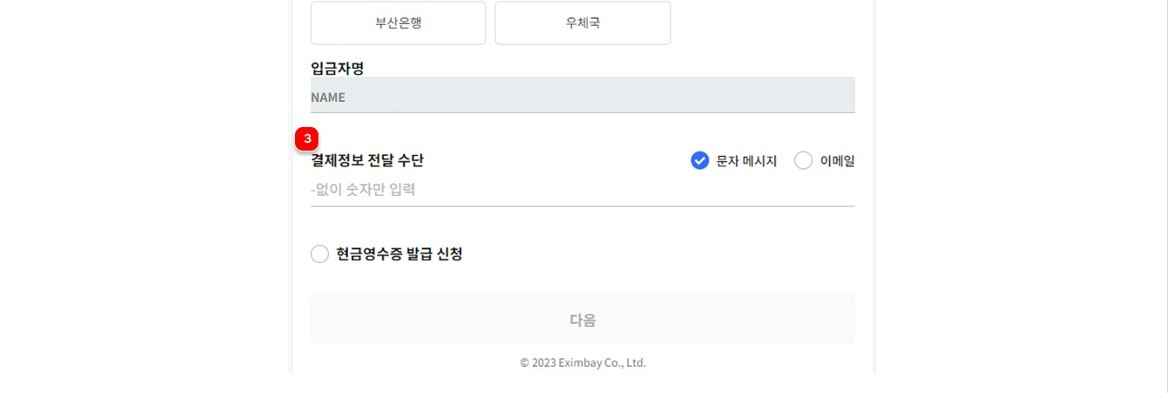The width and height of the screenshot is (1168, 393).
Task: Click the red step 3 badge
Action: tap(307, 138)
